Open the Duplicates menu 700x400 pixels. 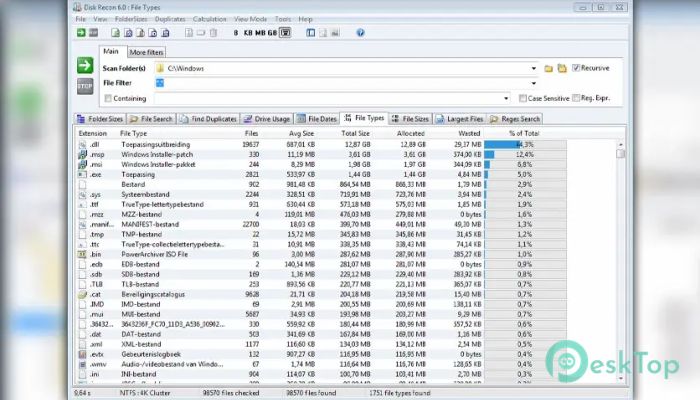coord(170,19)
